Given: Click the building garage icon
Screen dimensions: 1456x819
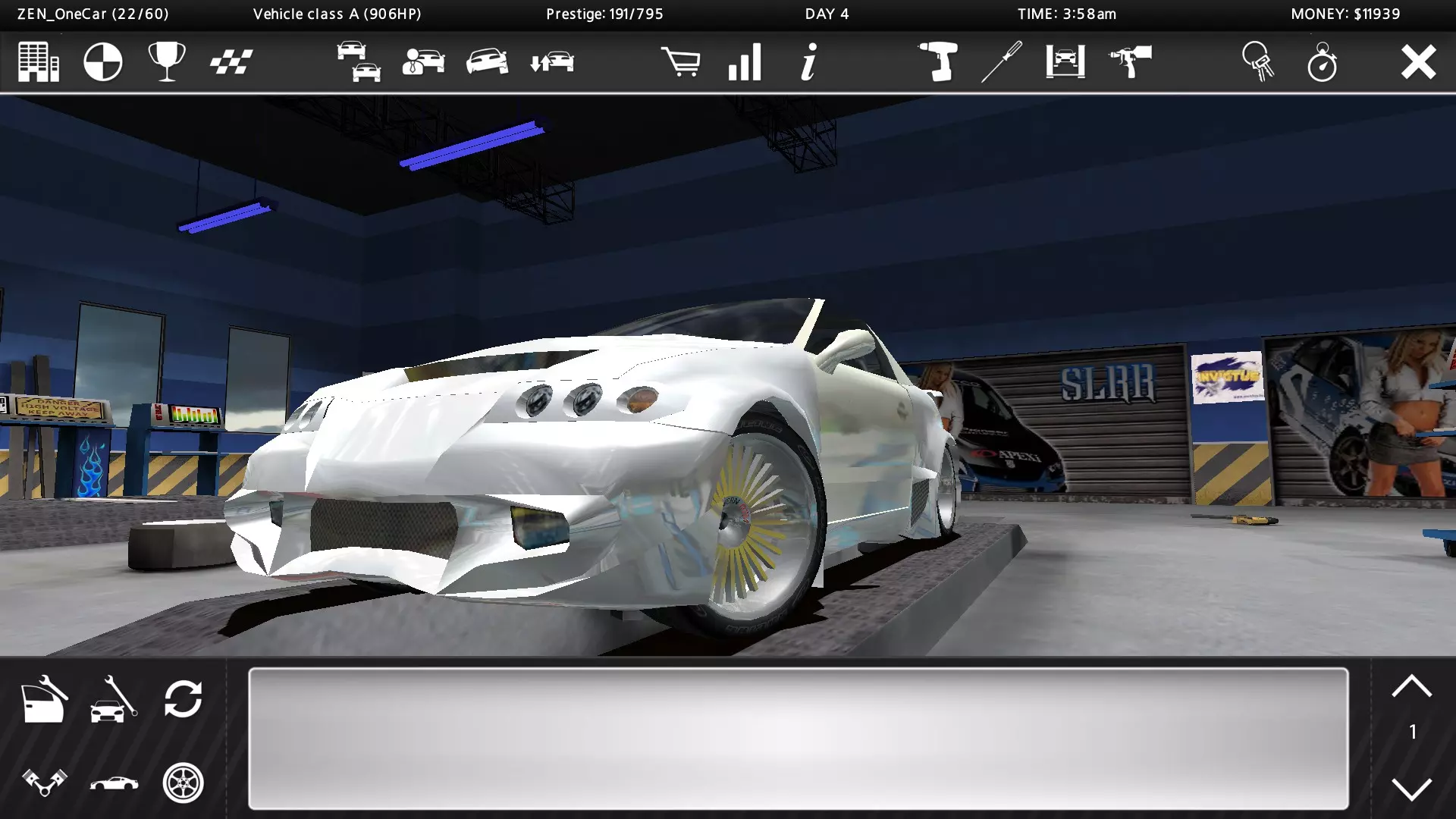Looking at the screenshot, I should 39,62.
